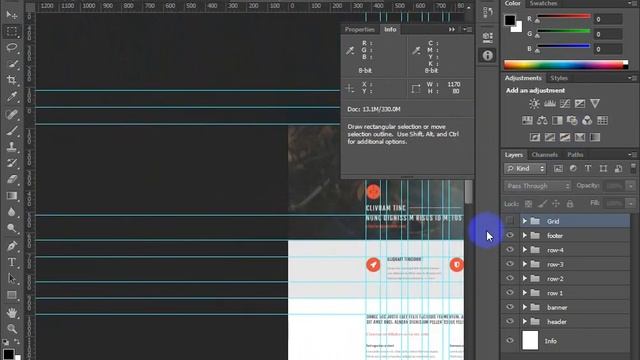
Task: Expand the footer layer group
Action: (525, 236)
